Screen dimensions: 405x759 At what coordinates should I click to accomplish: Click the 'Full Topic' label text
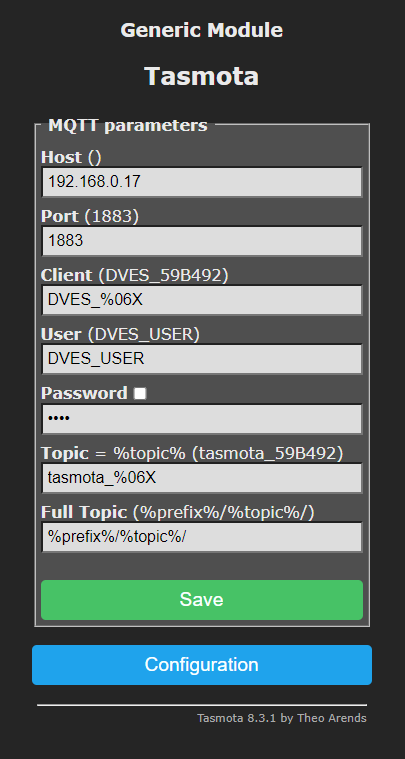pos(84,512)
